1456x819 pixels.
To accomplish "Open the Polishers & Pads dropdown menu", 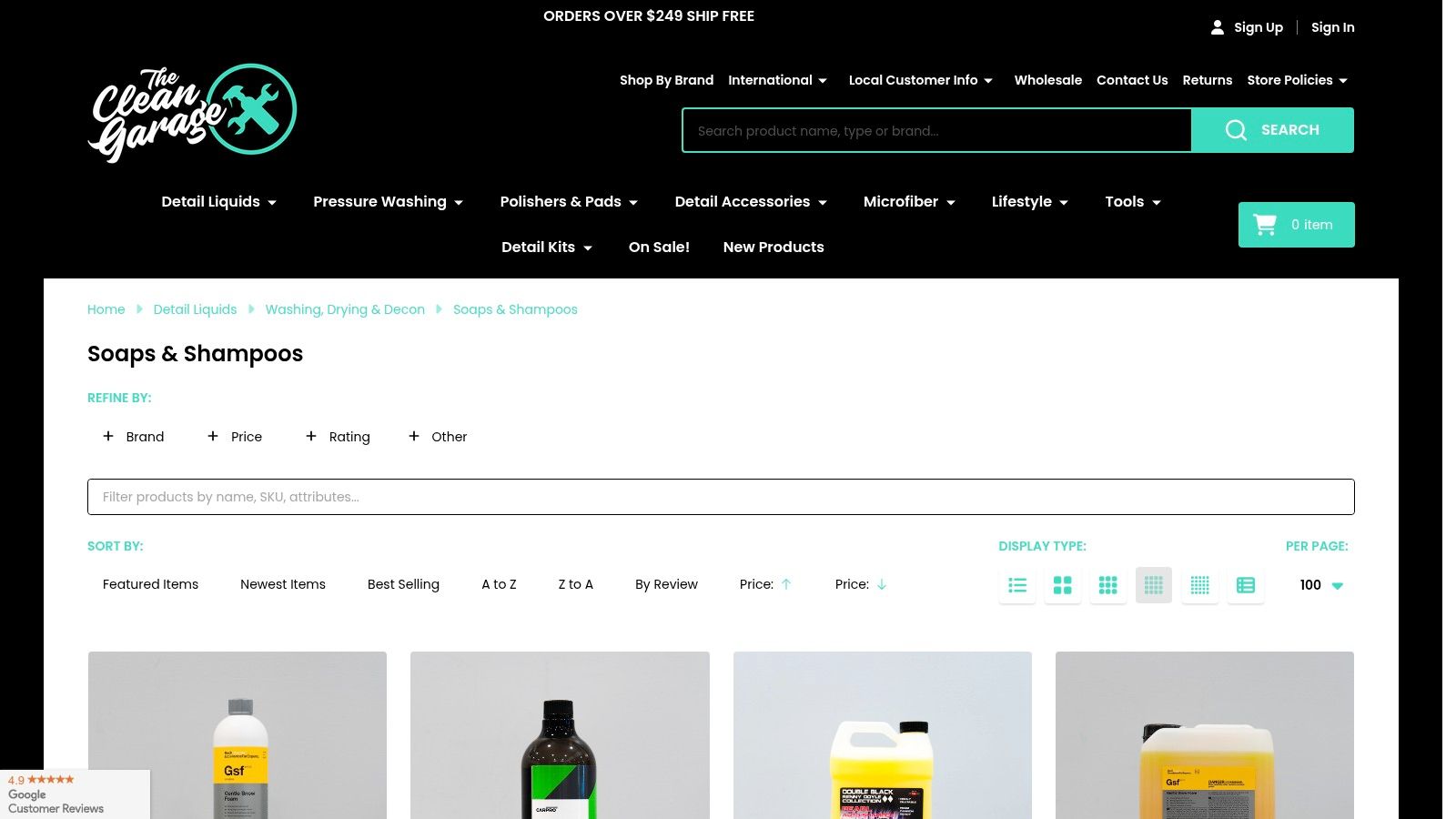I will [569, 202].
